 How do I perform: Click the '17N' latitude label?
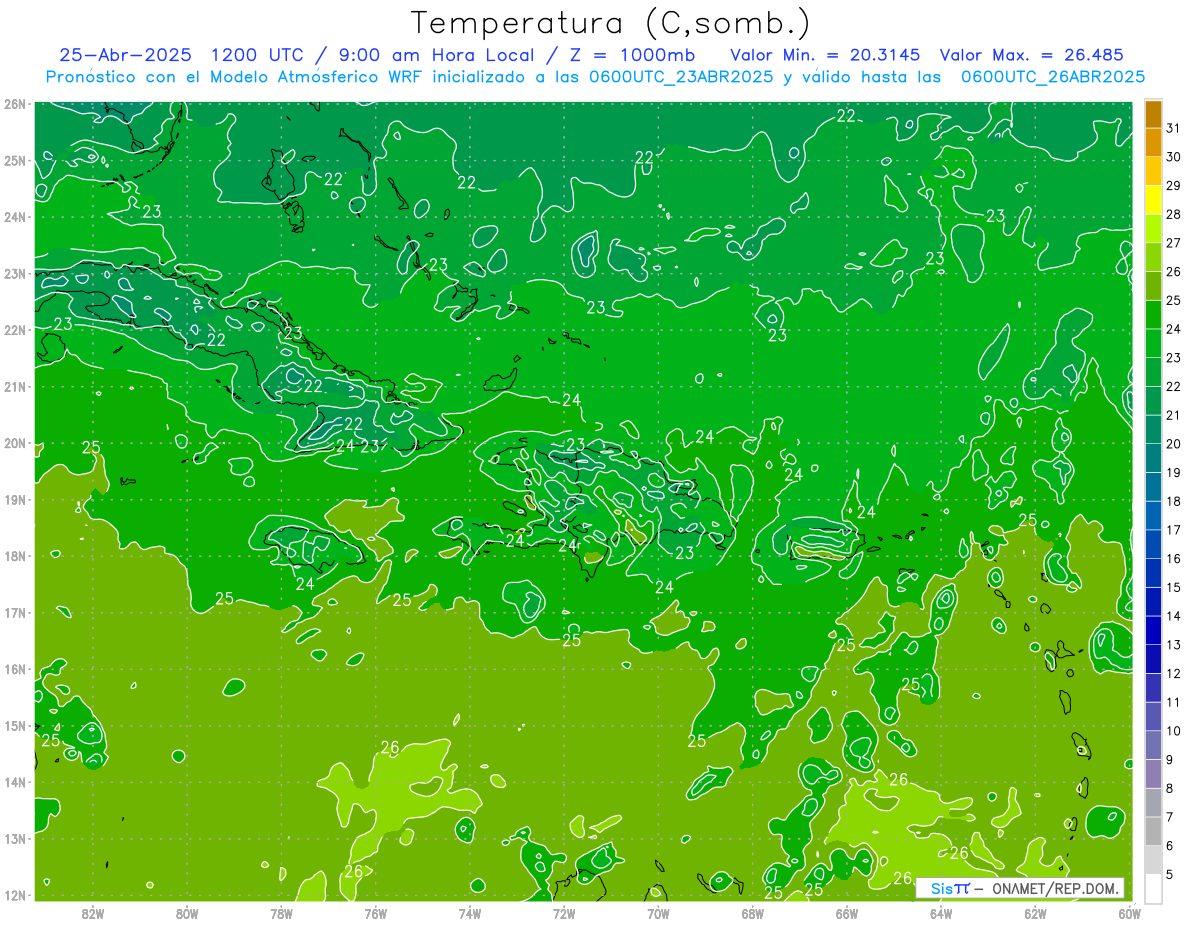pyautogui.click(x=15, y=613)
